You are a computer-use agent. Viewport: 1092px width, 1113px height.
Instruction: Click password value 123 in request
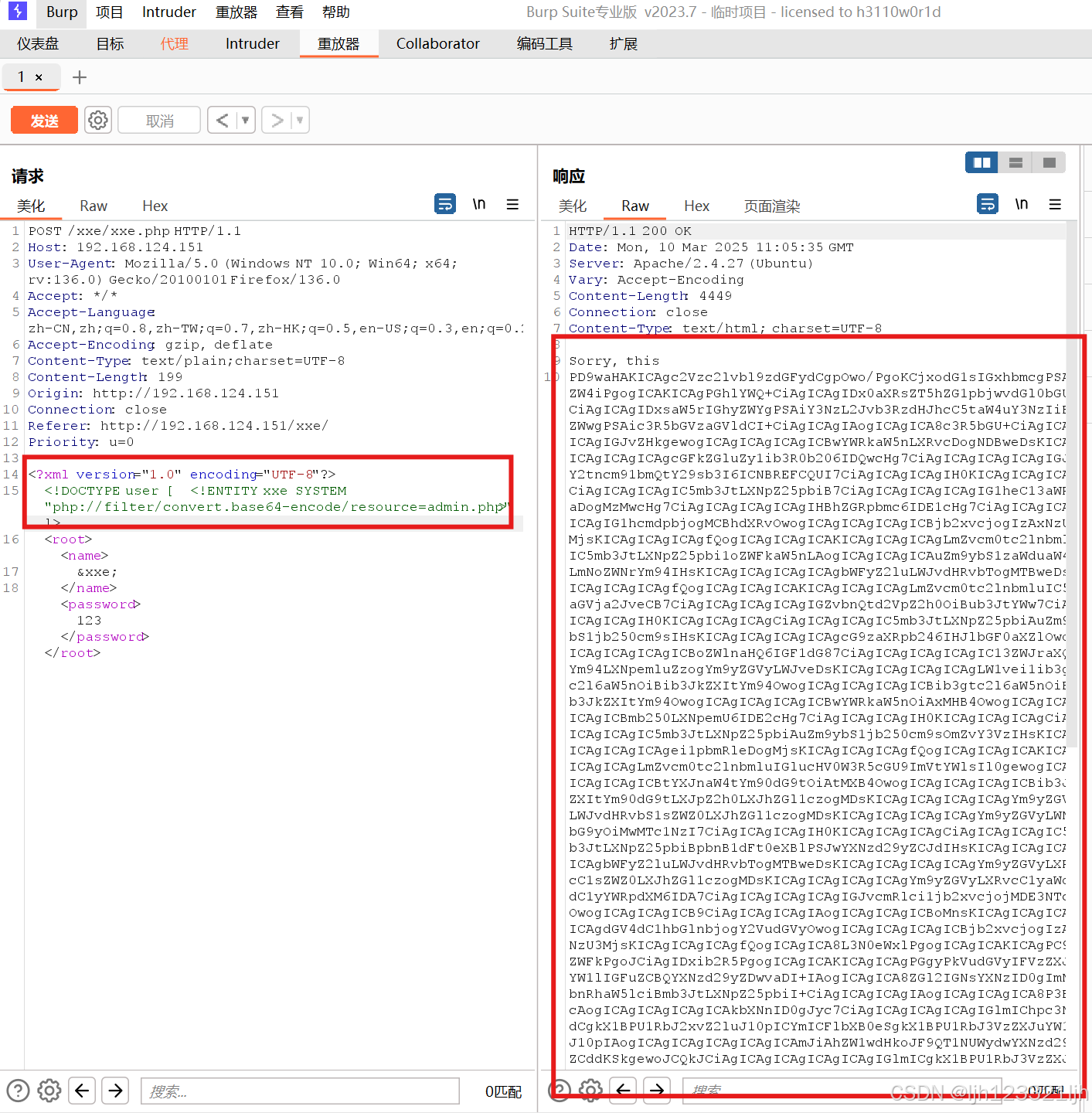click(x=89, y=620)
